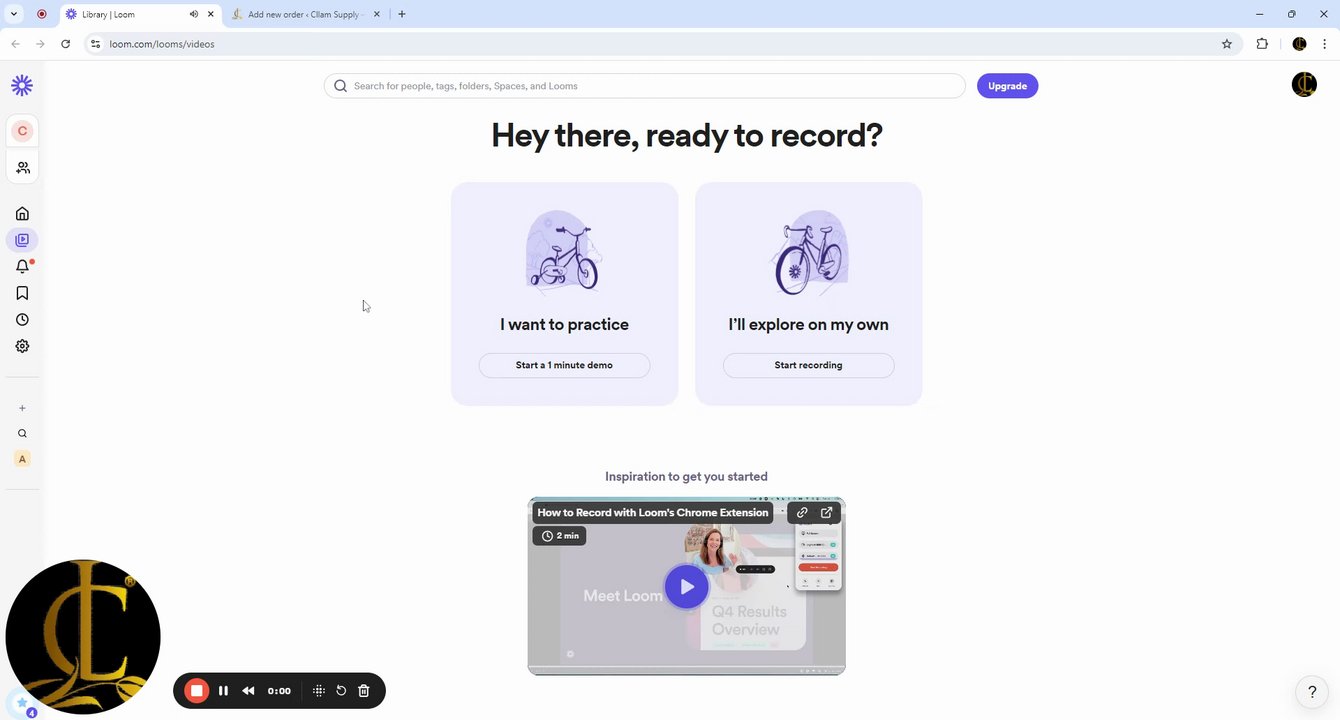Open inspiration video in new tab icon
Viewport: 1340px width, 720px height.
click(827, 512)
